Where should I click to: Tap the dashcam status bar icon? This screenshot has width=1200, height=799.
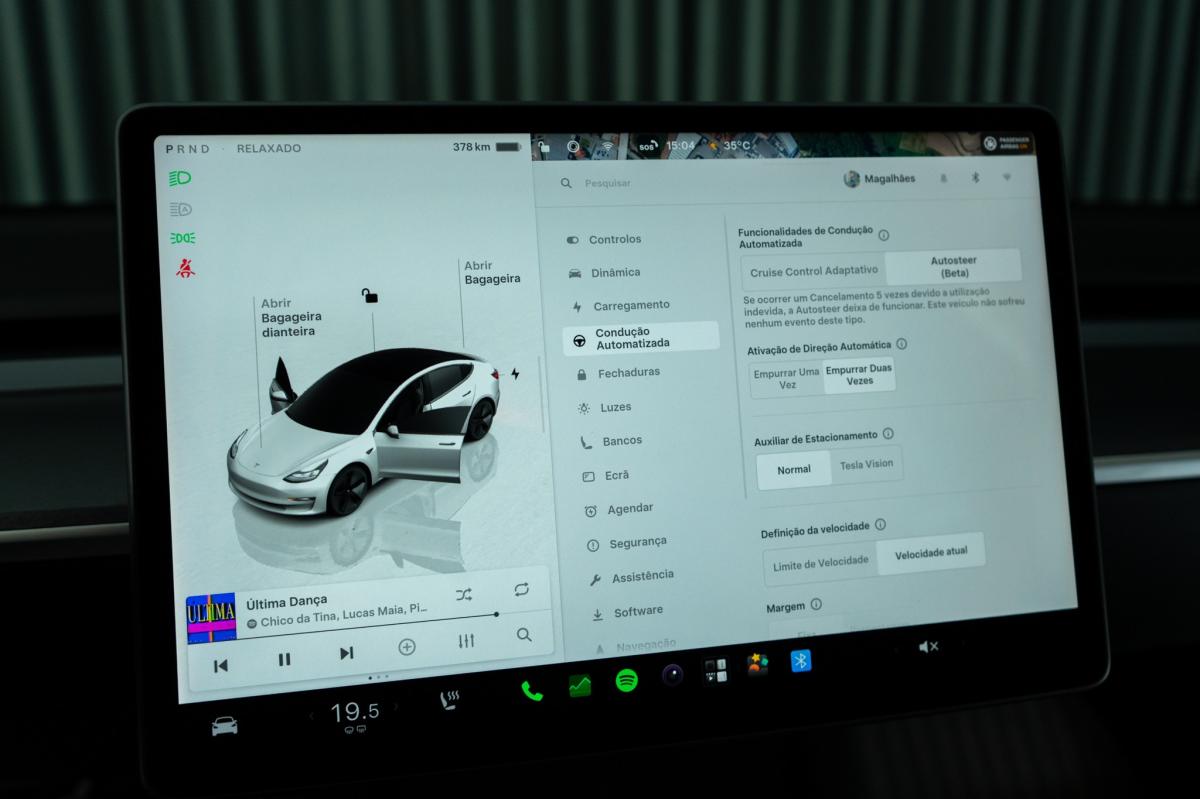point(574,146)
